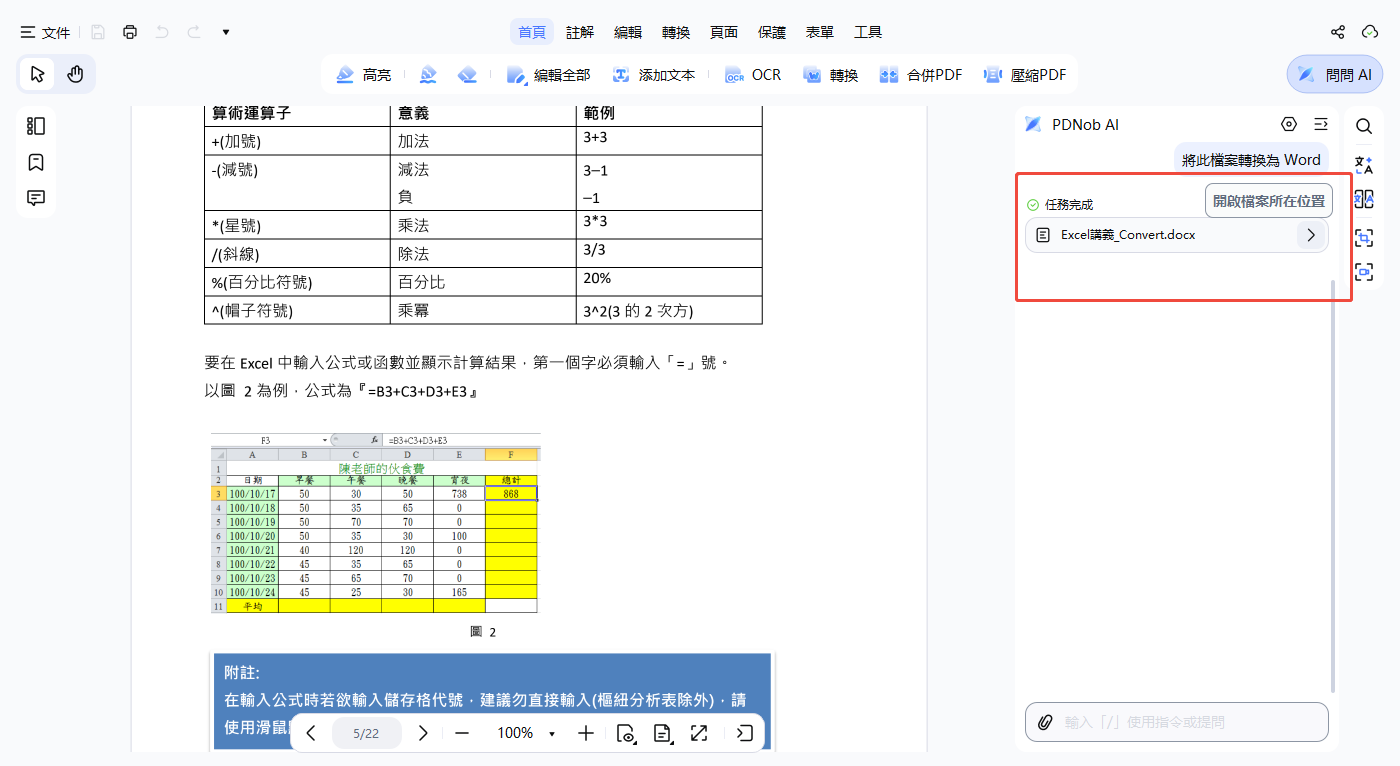Switch to the 首頁 tab
The width and height of the screenshot is (1400, 766).
click(x=532, y=32)
